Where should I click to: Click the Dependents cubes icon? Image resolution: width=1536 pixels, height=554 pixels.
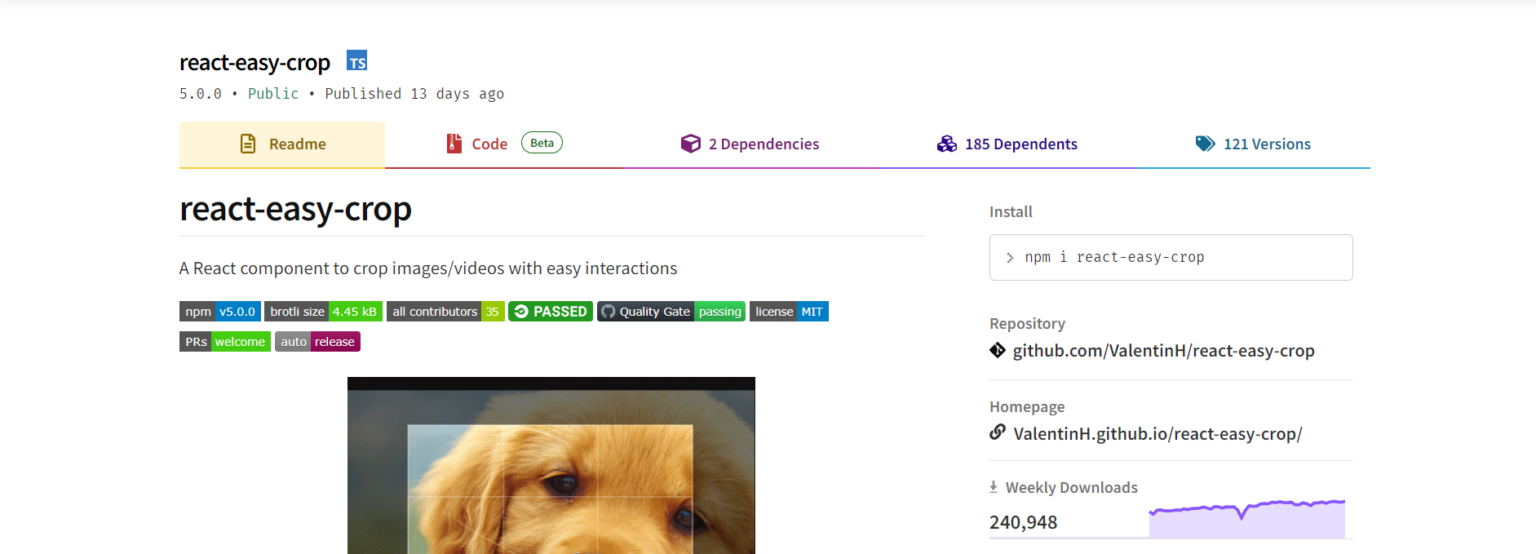tap(946, 144)
